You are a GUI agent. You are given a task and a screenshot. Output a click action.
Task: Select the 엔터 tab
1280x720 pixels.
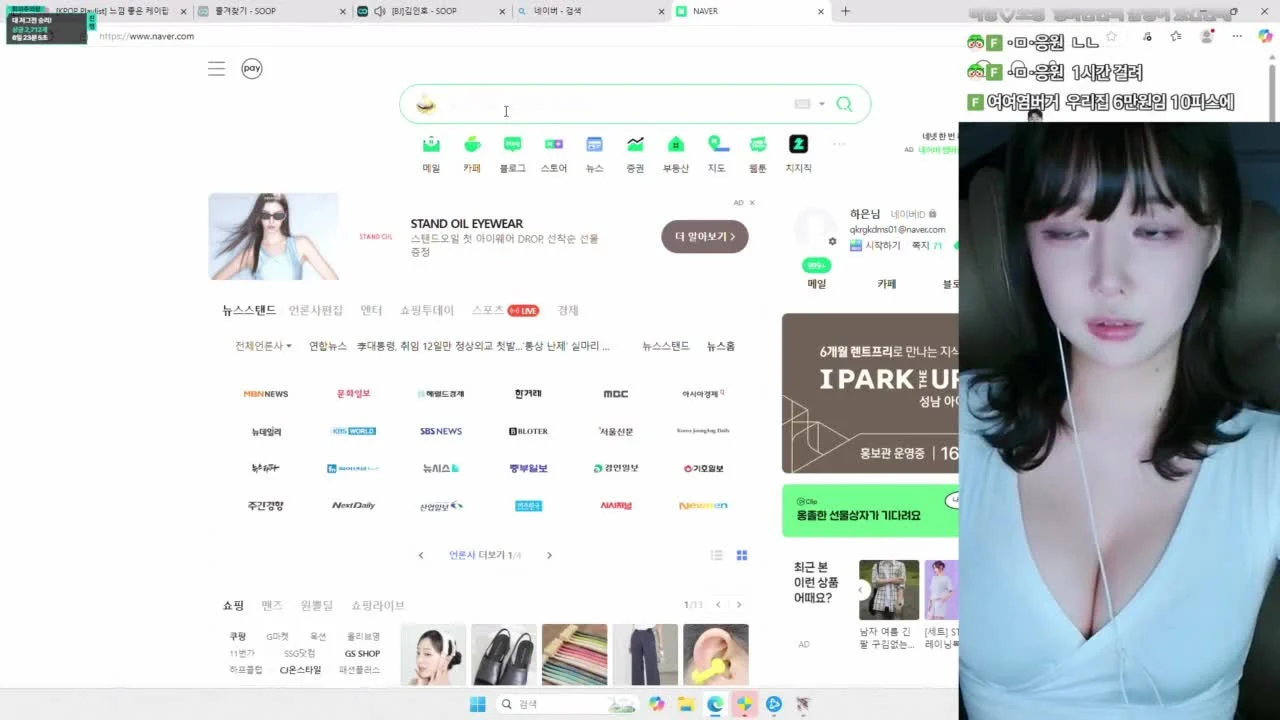[x=371, y=310]
